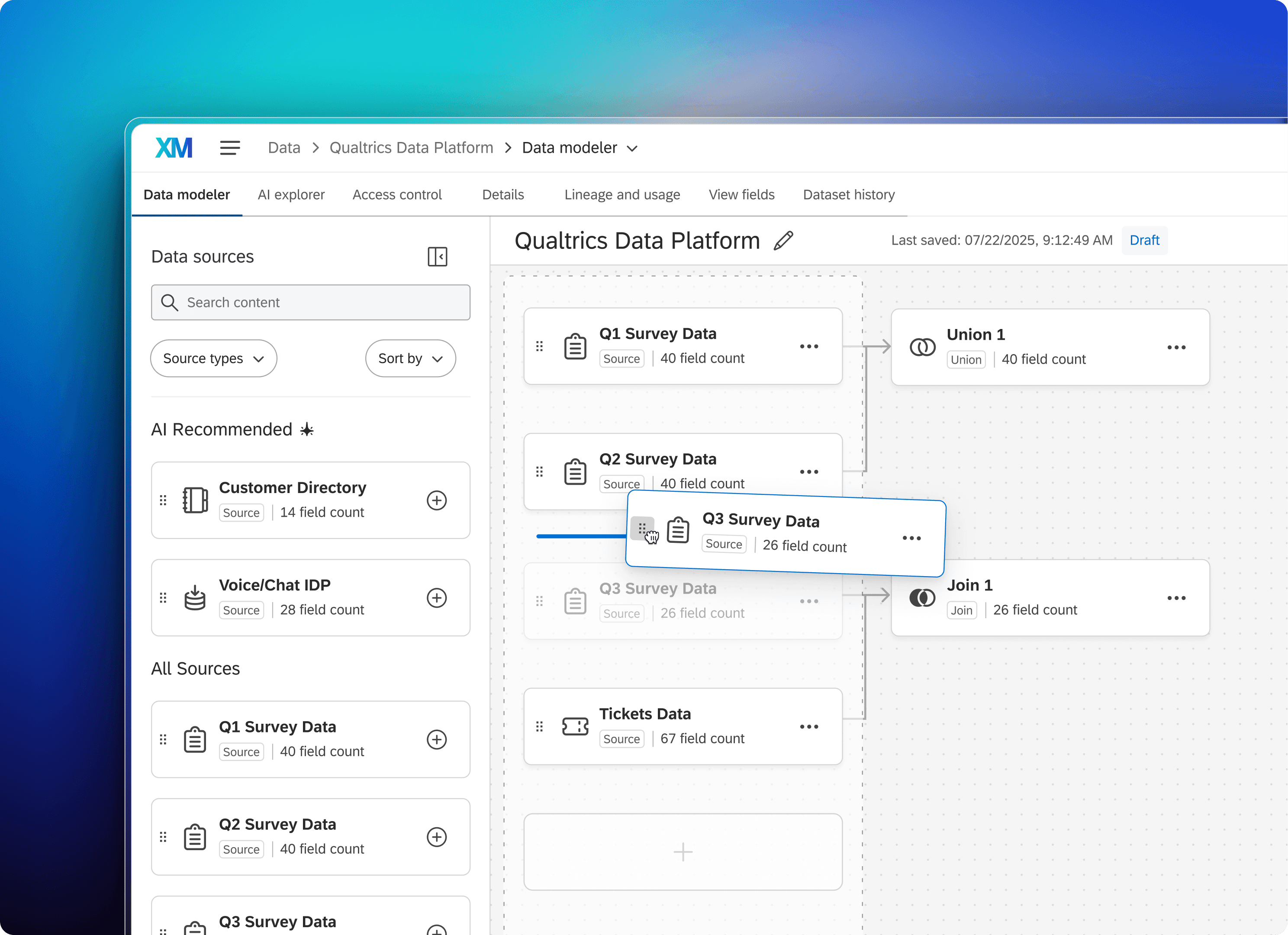Expand the Source types dropdown

point(213,358)
